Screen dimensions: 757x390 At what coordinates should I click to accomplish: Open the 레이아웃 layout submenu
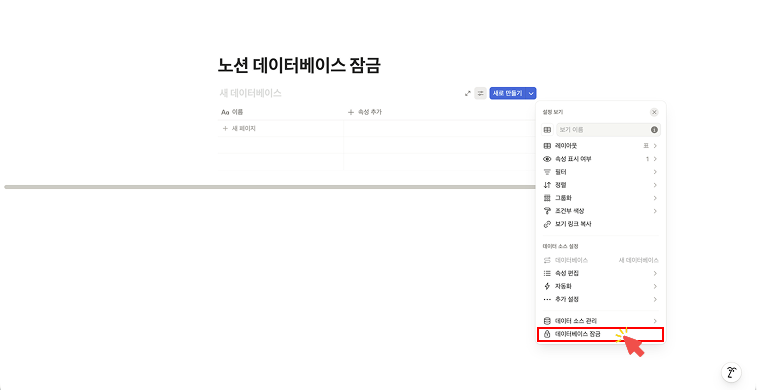coord(601,146)
